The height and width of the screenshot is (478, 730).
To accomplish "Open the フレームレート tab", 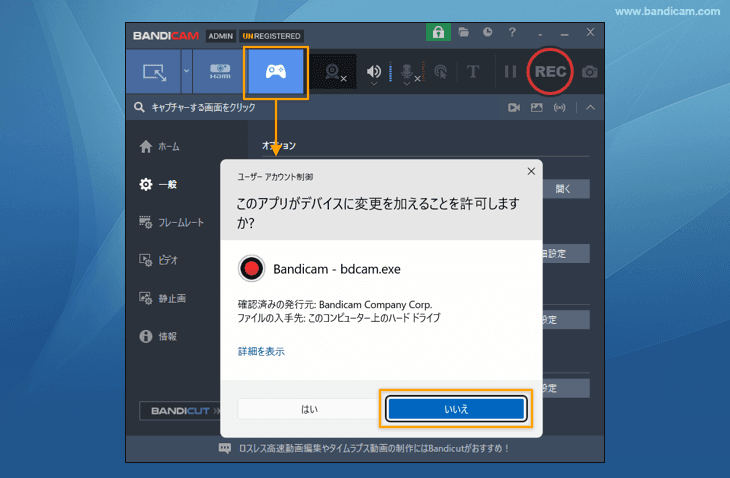I will point(171,222).
